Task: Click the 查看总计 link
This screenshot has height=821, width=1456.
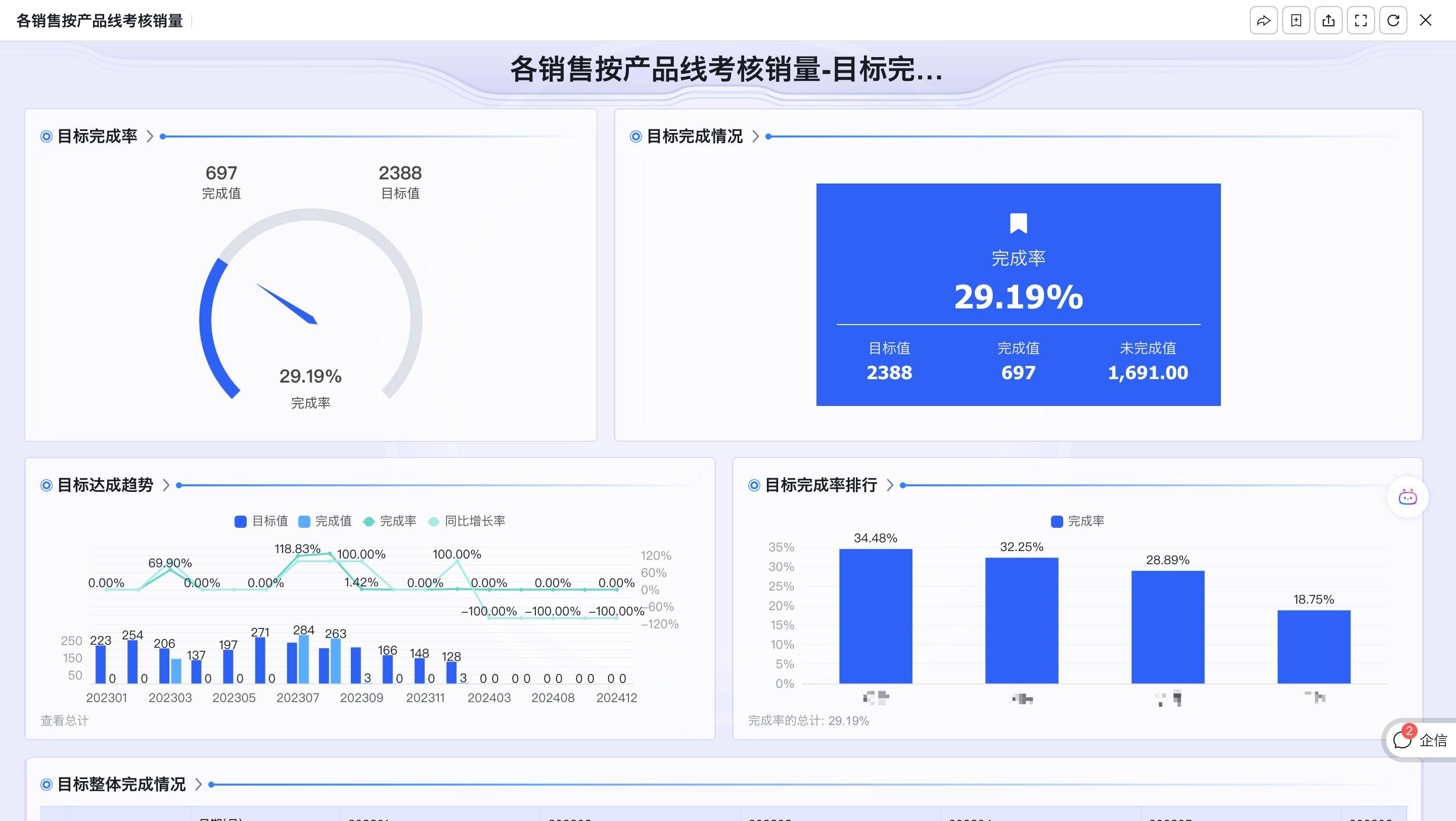Action: (64, 720)
